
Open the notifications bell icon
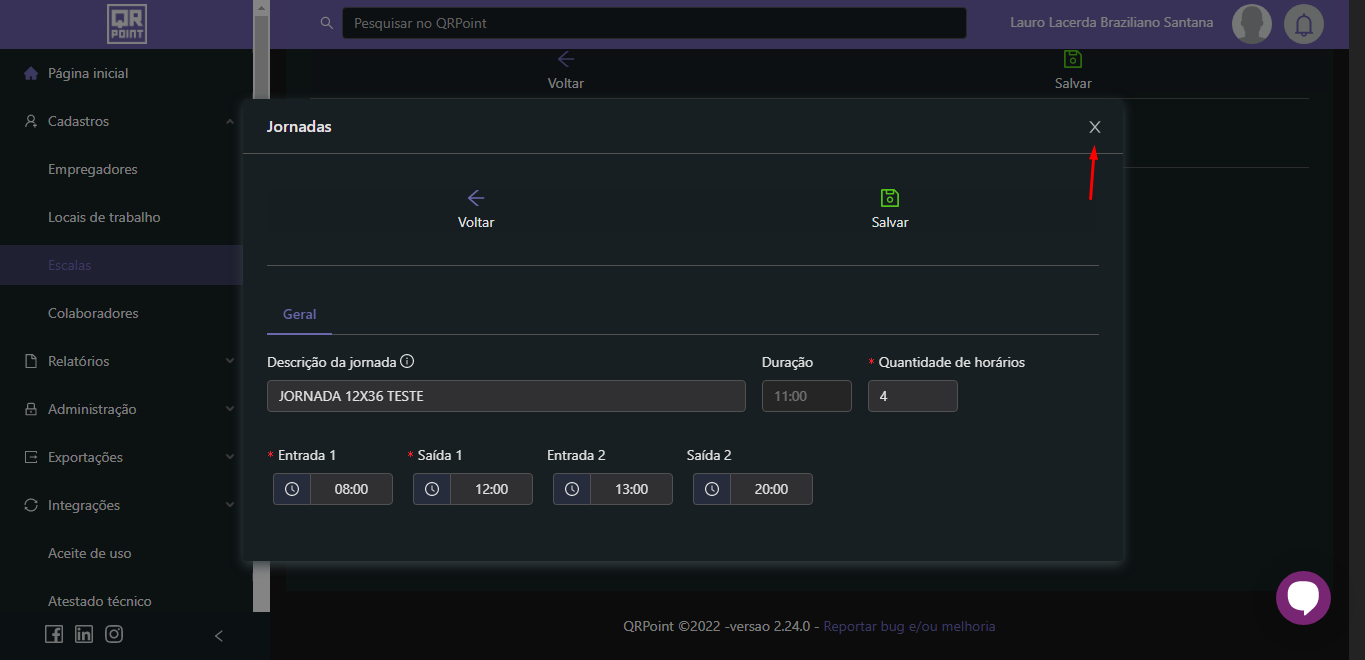[x=1303, y=24]
